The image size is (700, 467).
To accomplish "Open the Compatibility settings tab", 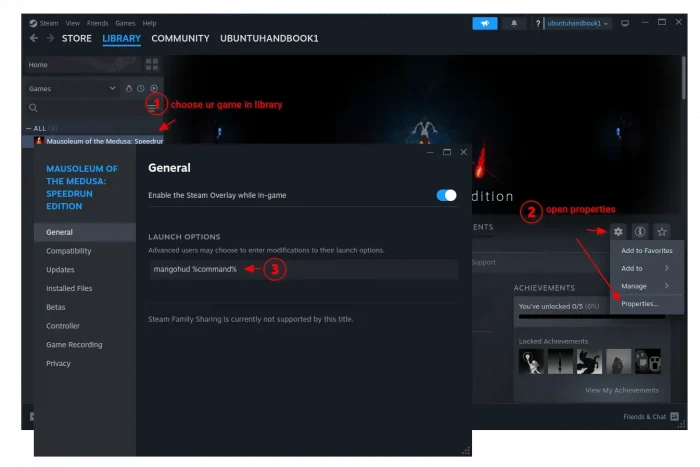I will (69, 251).
